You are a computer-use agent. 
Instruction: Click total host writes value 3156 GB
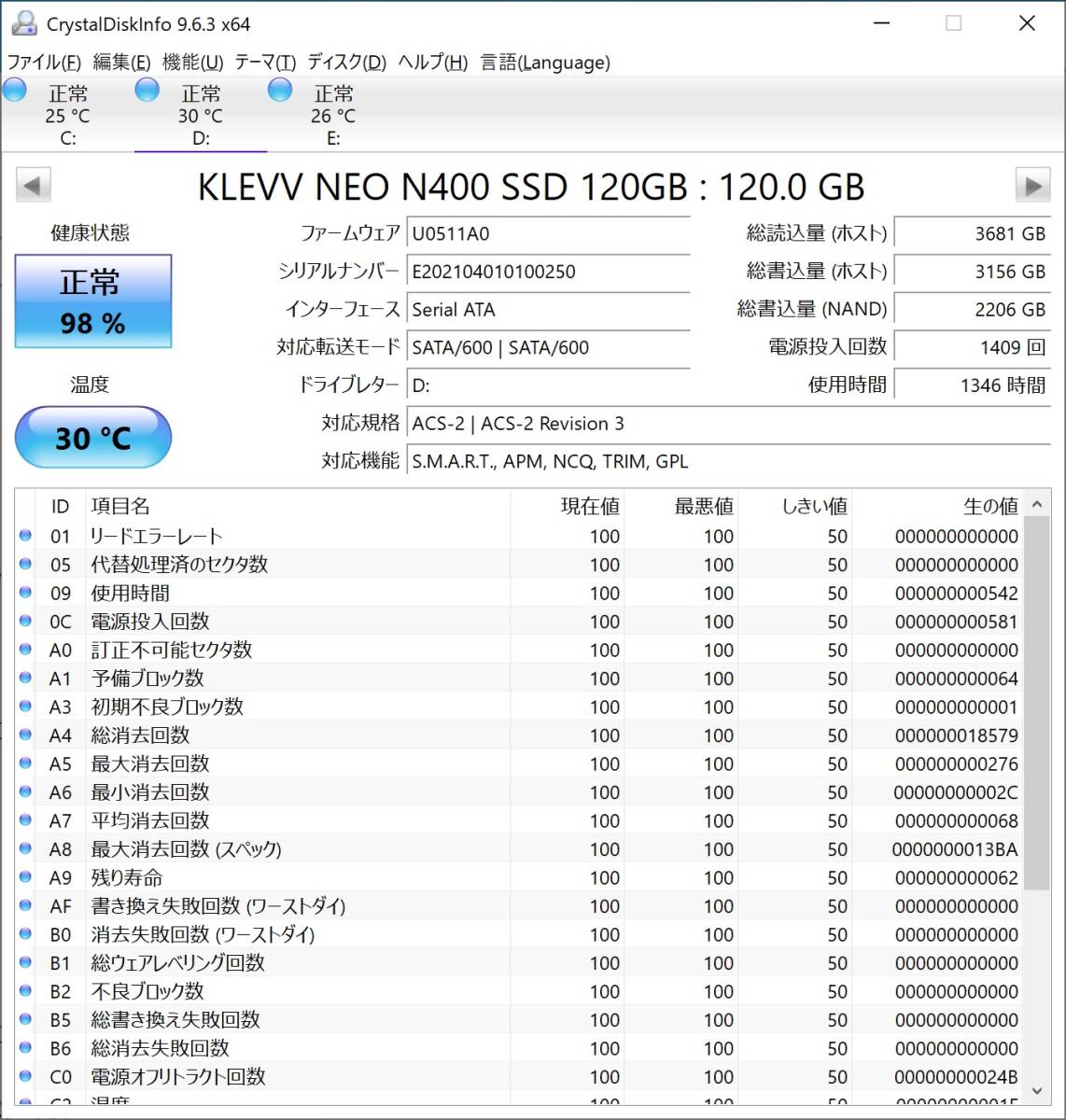coord(973,272)
